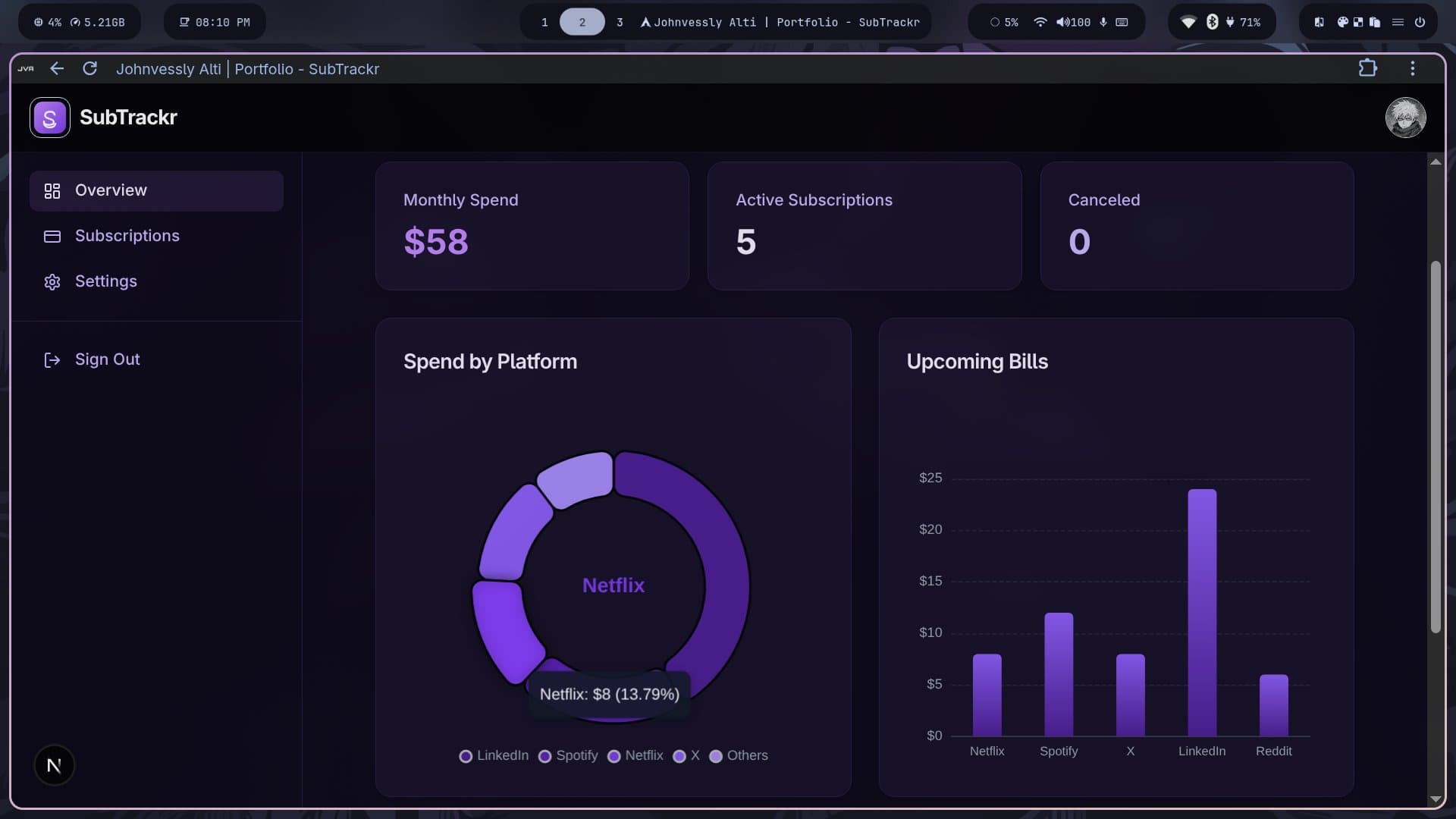This screenshot has height=819, width=1456.
Task: Open the profile avatar menu
Action: 1406,117
